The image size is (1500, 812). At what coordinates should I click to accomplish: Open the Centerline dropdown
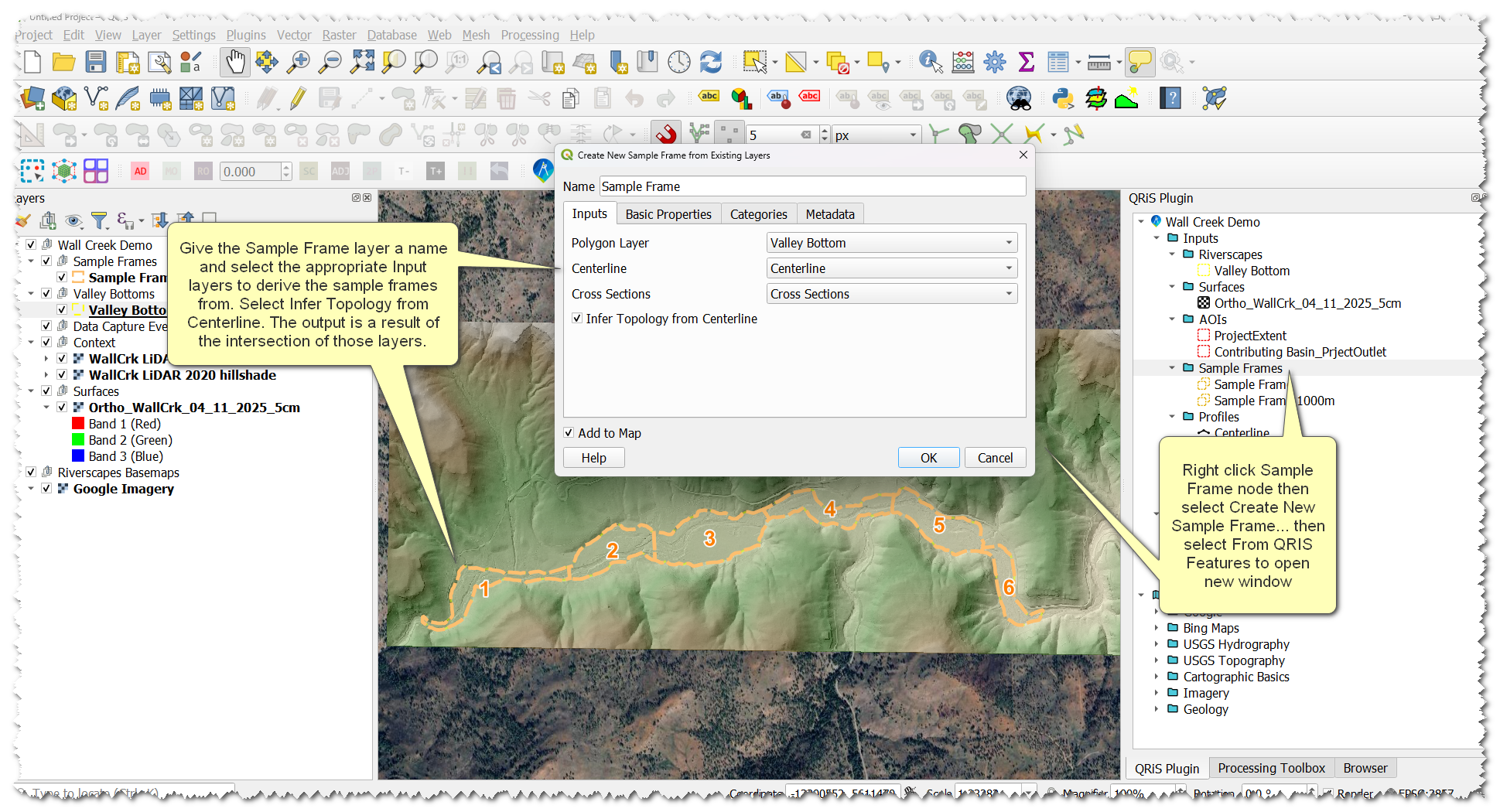point(892,268)
